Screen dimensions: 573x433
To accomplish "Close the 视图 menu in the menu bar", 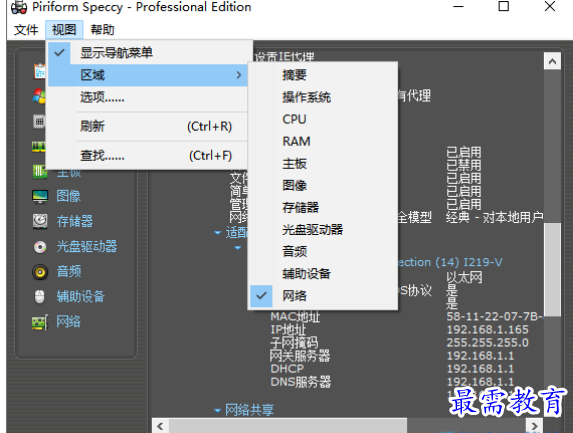I will click(x=64, y=30).
